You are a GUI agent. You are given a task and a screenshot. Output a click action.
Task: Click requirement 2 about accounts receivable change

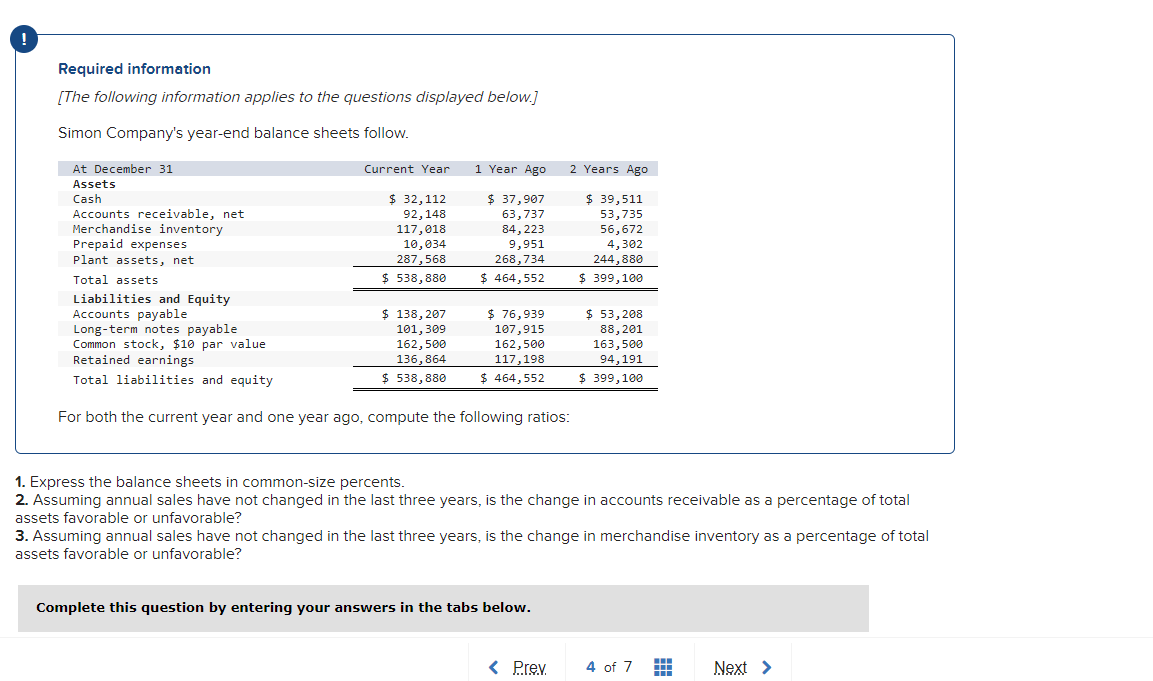click(x=463, y=509)
